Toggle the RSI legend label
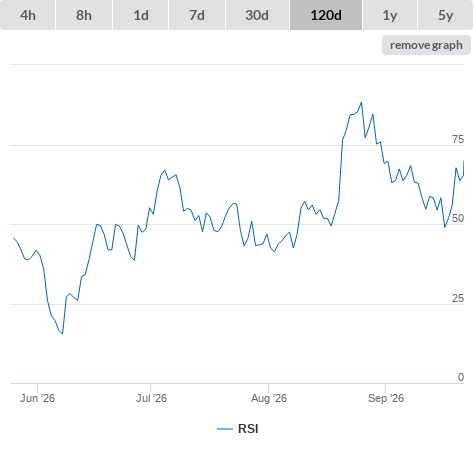The height and width of the screenshot is (455, 474). click(248, 429)
